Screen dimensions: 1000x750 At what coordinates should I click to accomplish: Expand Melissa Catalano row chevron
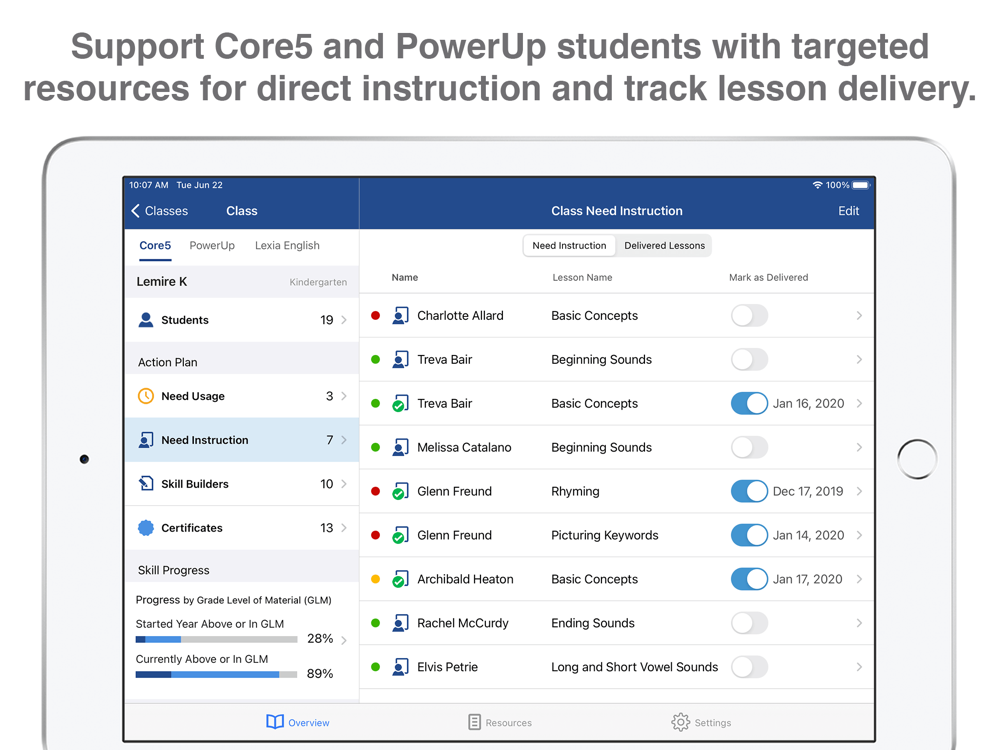pyautogui.click(x=859, y=448)
